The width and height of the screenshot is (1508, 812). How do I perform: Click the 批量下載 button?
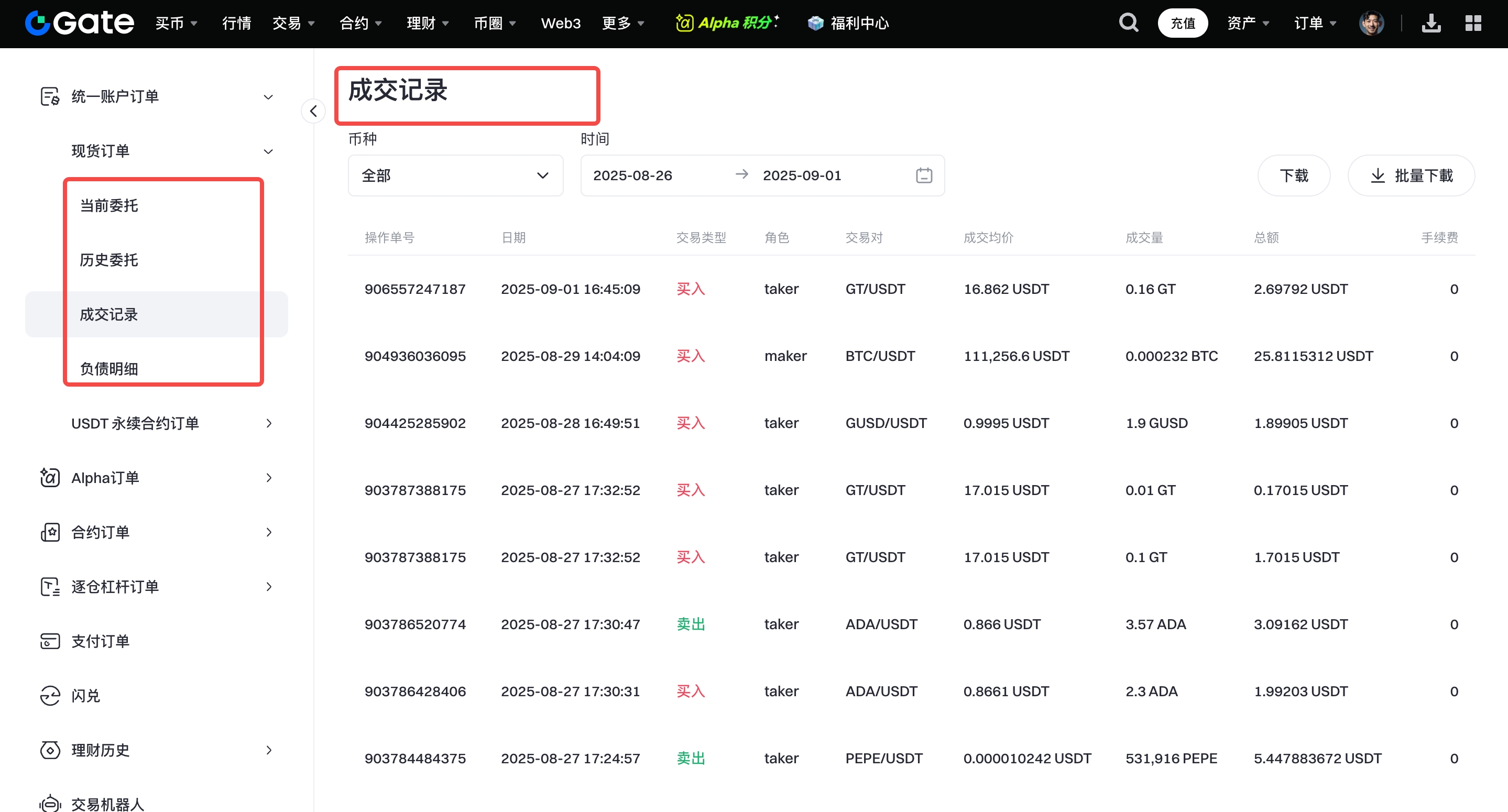tap(1411, 175)
